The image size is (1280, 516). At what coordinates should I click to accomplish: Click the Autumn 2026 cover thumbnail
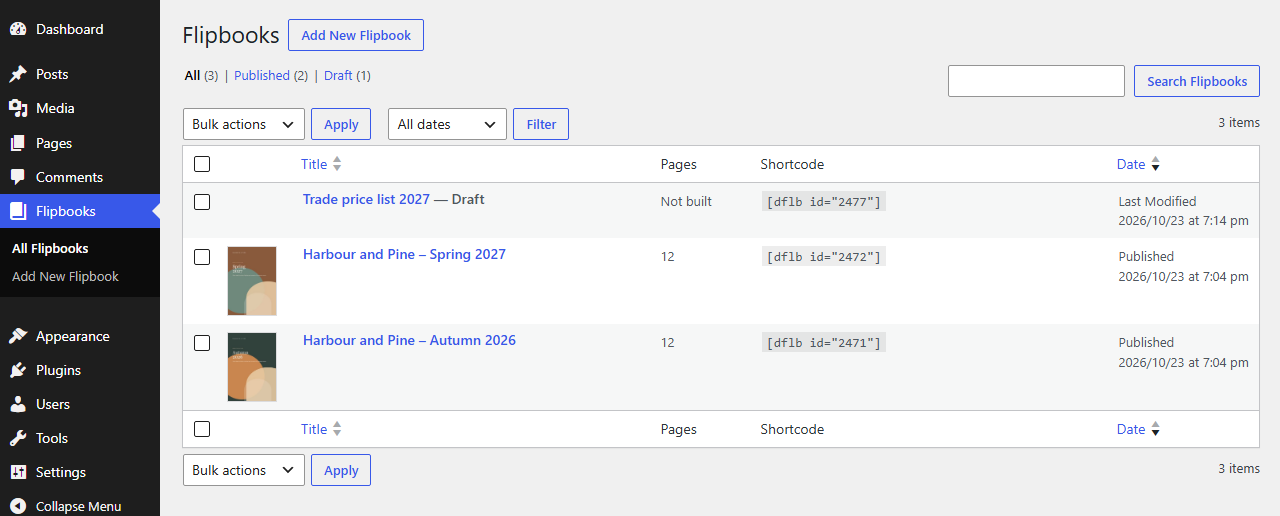click(252, 367)
